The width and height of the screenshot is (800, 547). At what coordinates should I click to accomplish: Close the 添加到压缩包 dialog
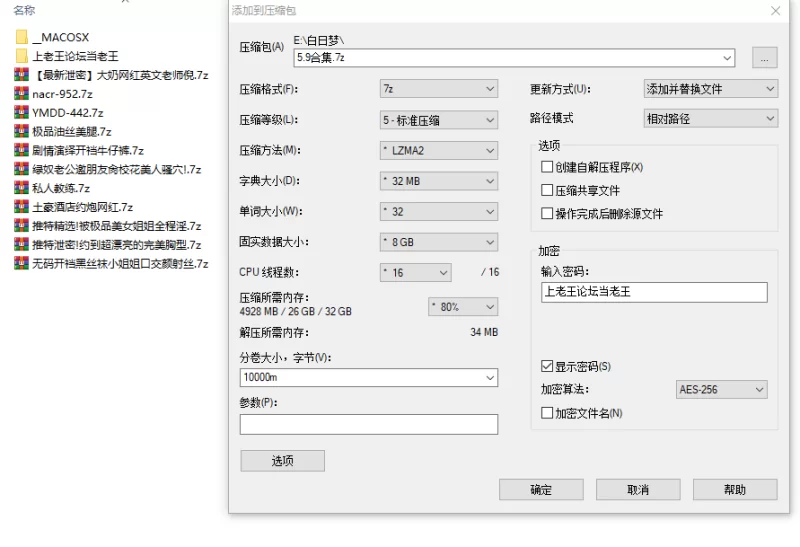776,11
